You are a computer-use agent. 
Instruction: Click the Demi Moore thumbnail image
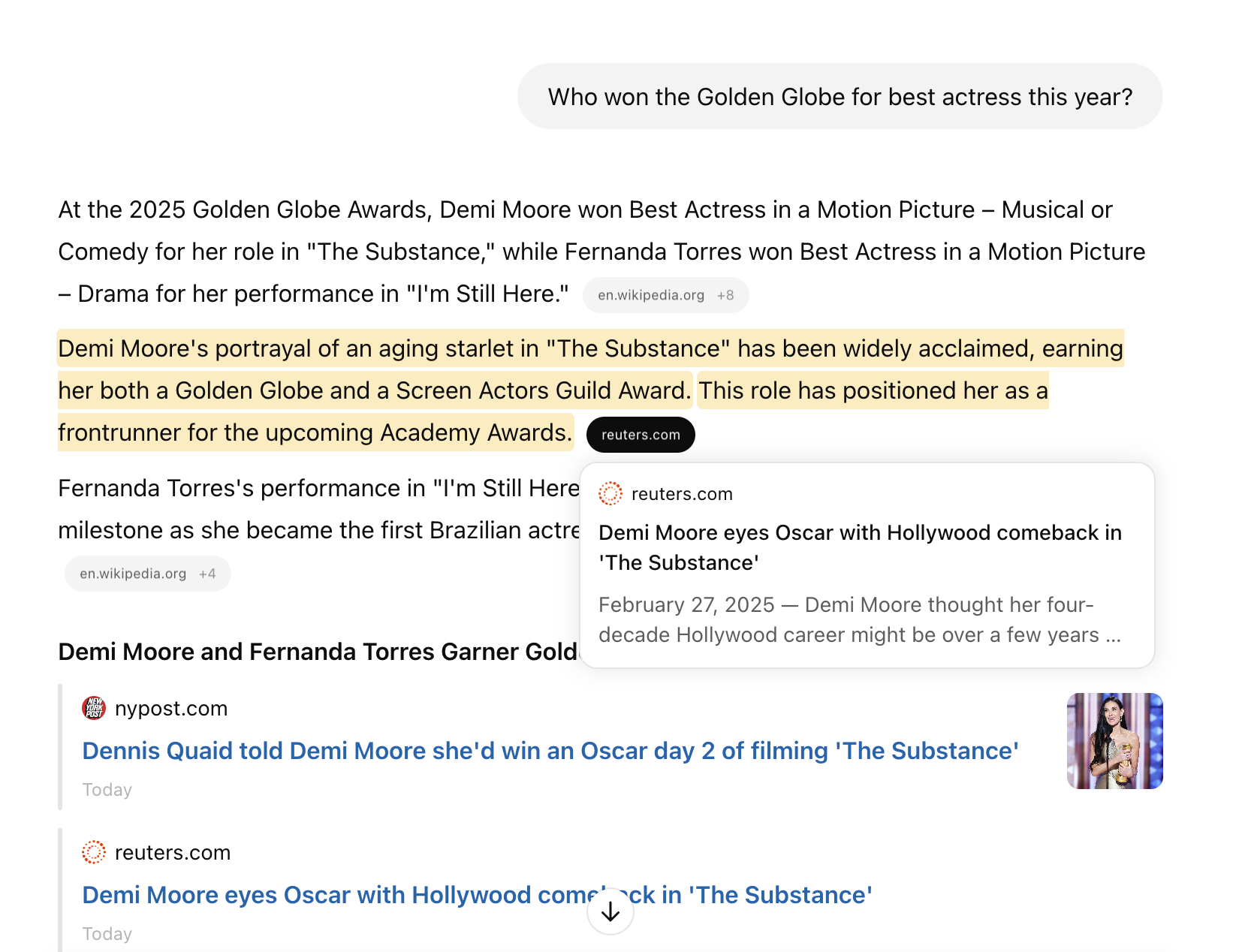coord(1114,740)
